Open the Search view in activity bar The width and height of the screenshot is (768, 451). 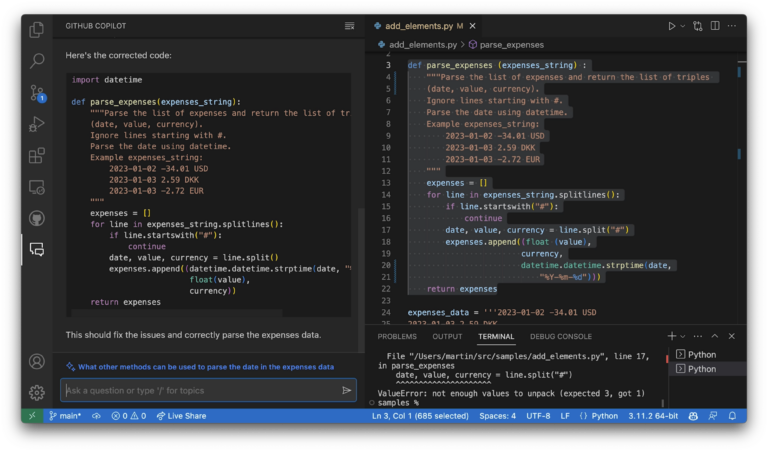click(x=37, y=61)
